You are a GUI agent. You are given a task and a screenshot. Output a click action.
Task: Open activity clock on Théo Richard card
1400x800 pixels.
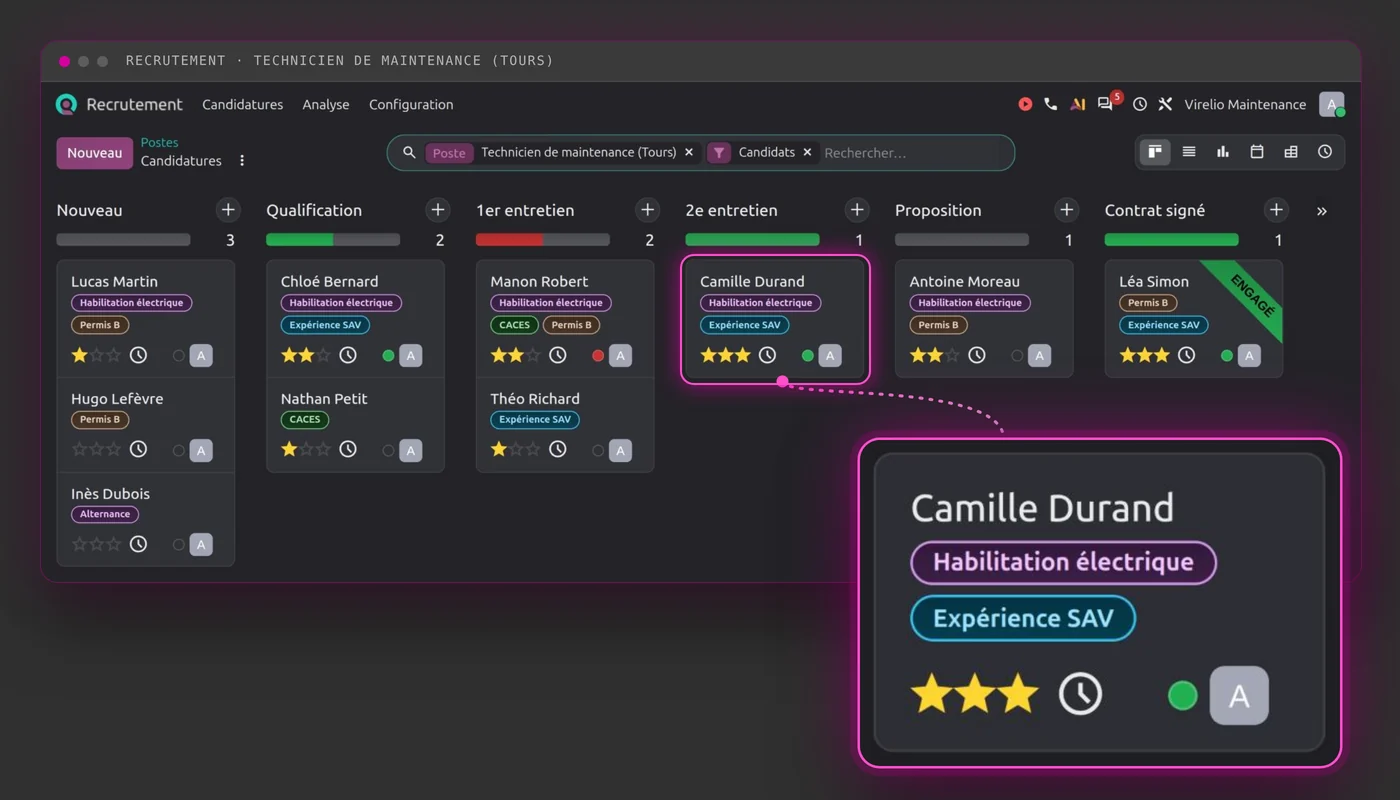click(558, 450)
